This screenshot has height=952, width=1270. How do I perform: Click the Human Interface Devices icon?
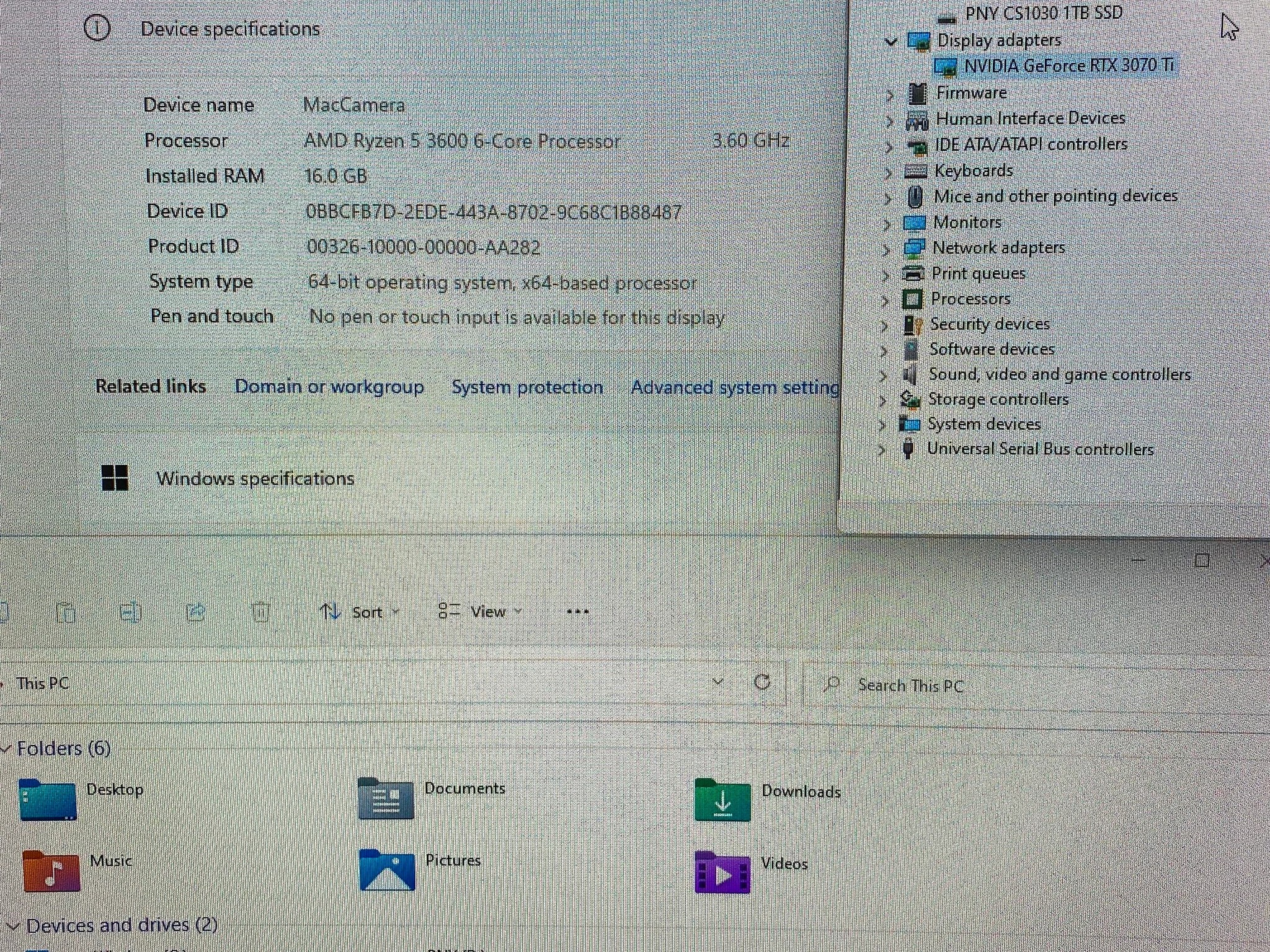917,120
